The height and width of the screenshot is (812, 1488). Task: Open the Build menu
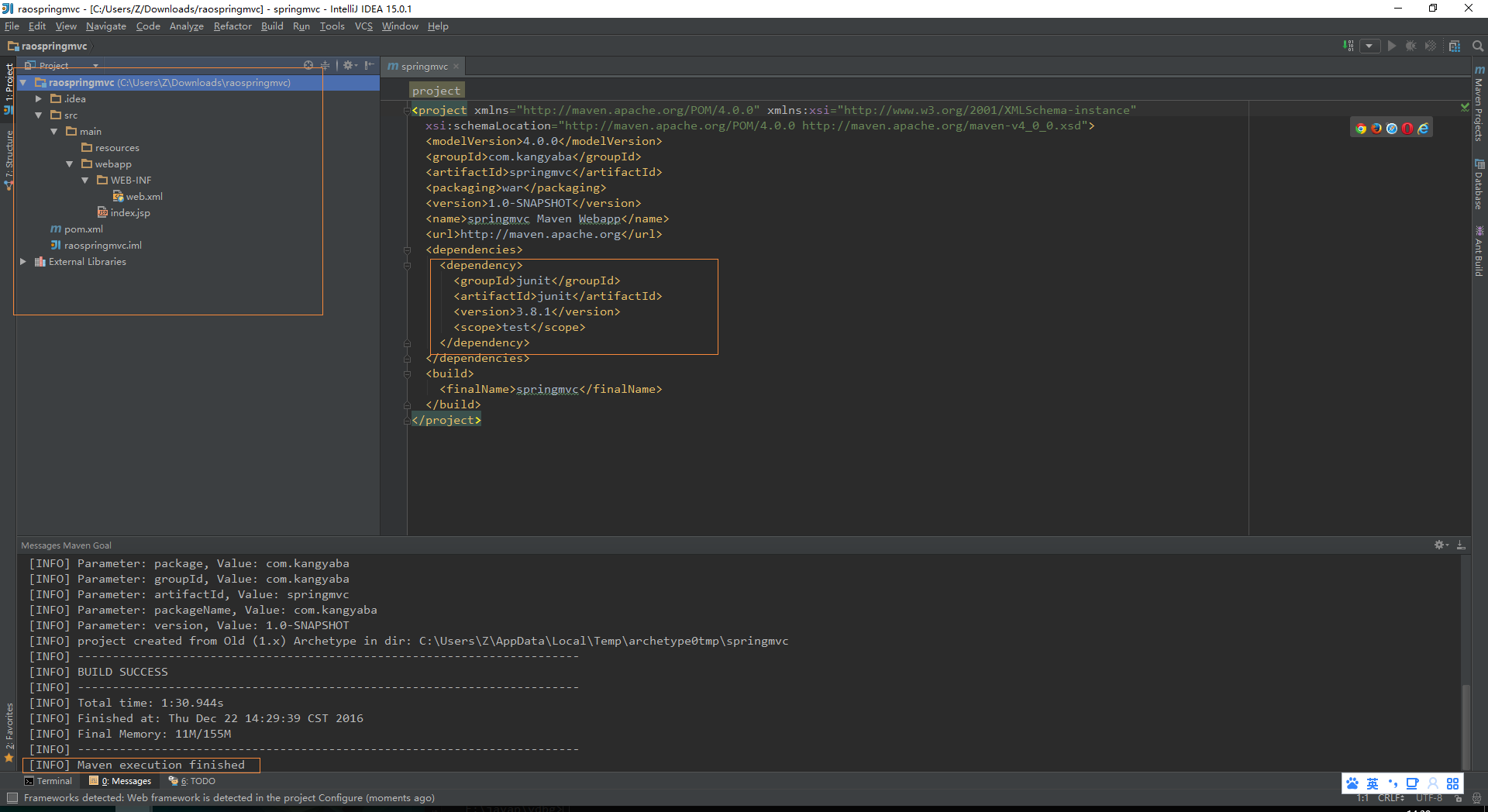pyautogui.click(x=272, y=26)
